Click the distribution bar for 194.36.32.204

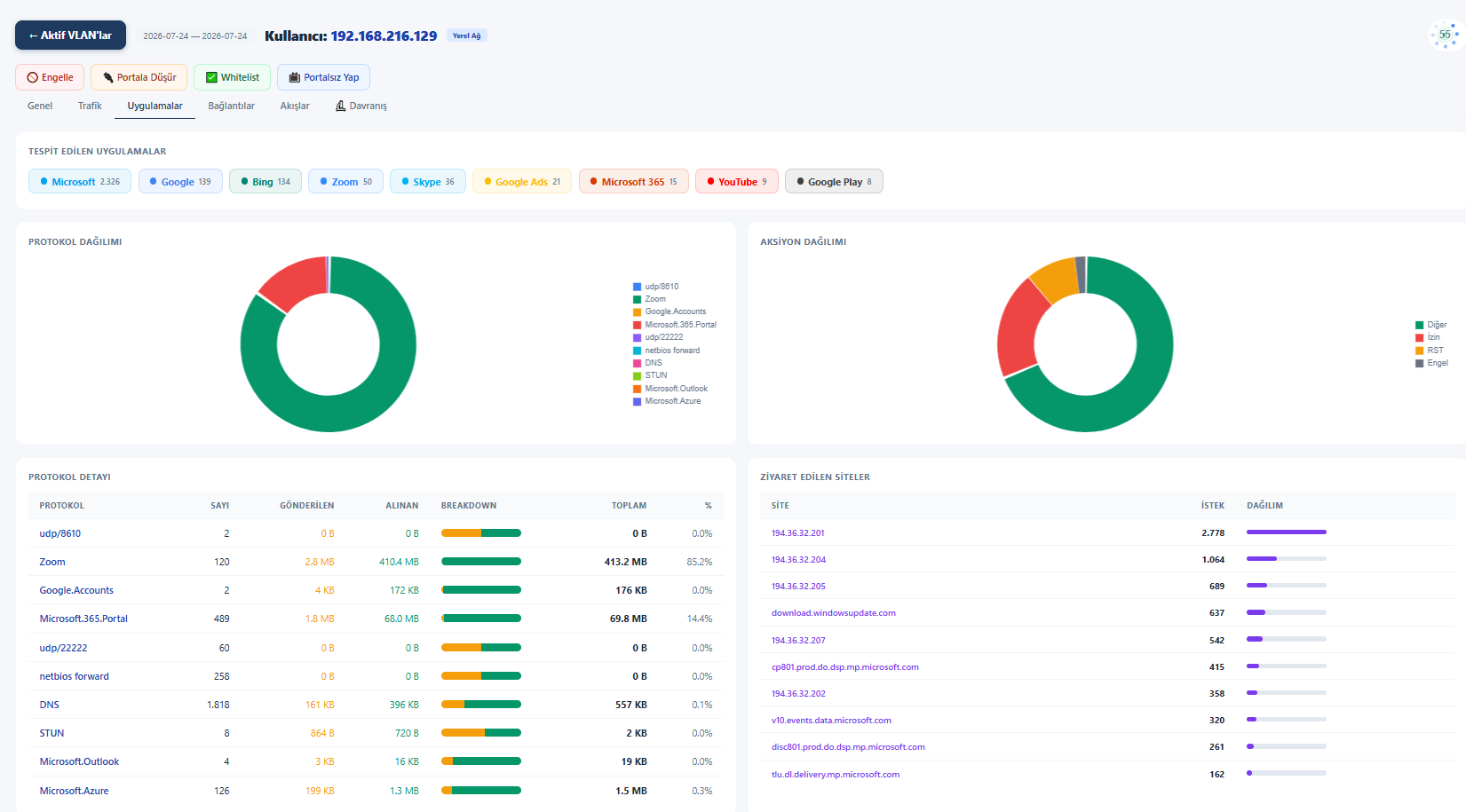click(x=1287, y=559)
